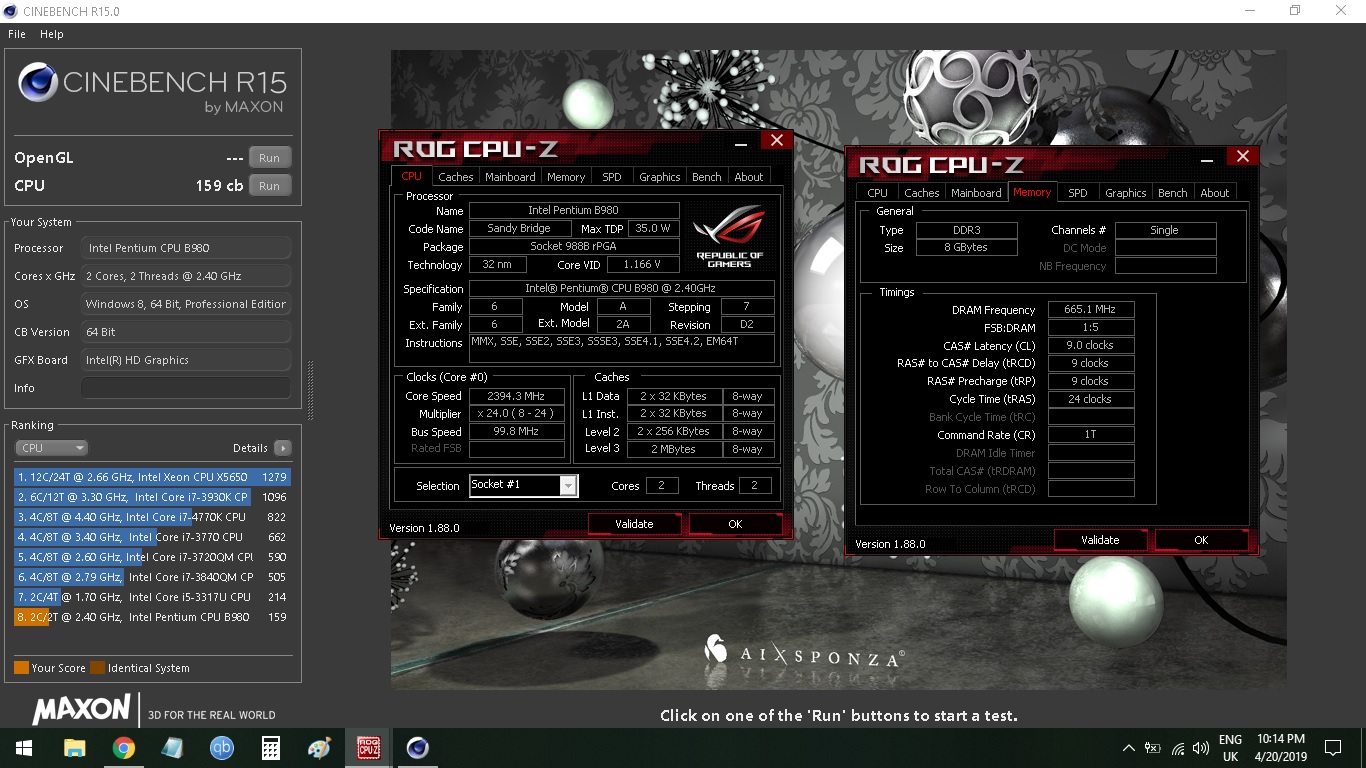Open the notebook app on the taskbar
1366x768 pixels.
[x=172, y=748]
